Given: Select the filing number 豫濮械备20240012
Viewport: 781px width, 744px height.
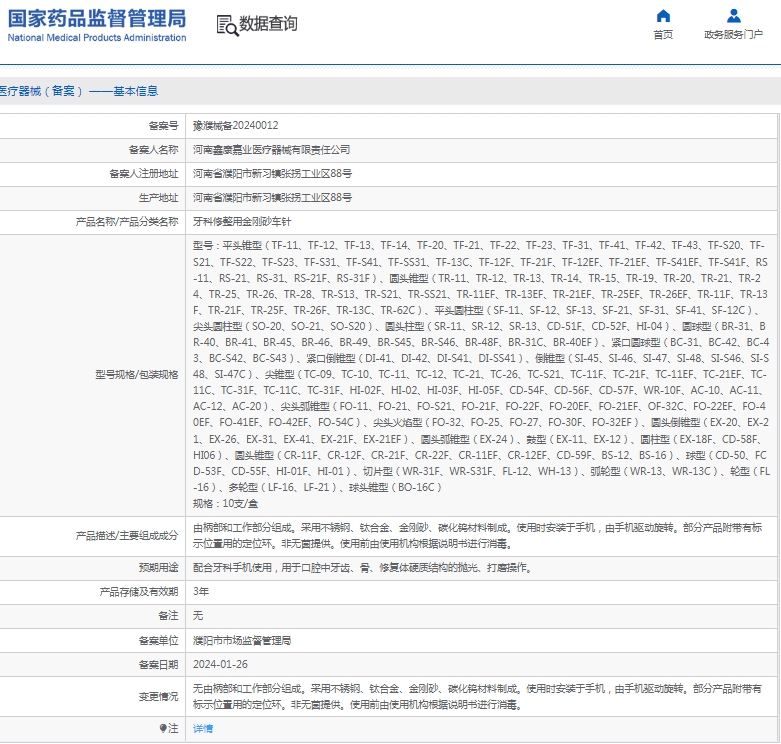Looking at the screenshot, I should [236, 125].
